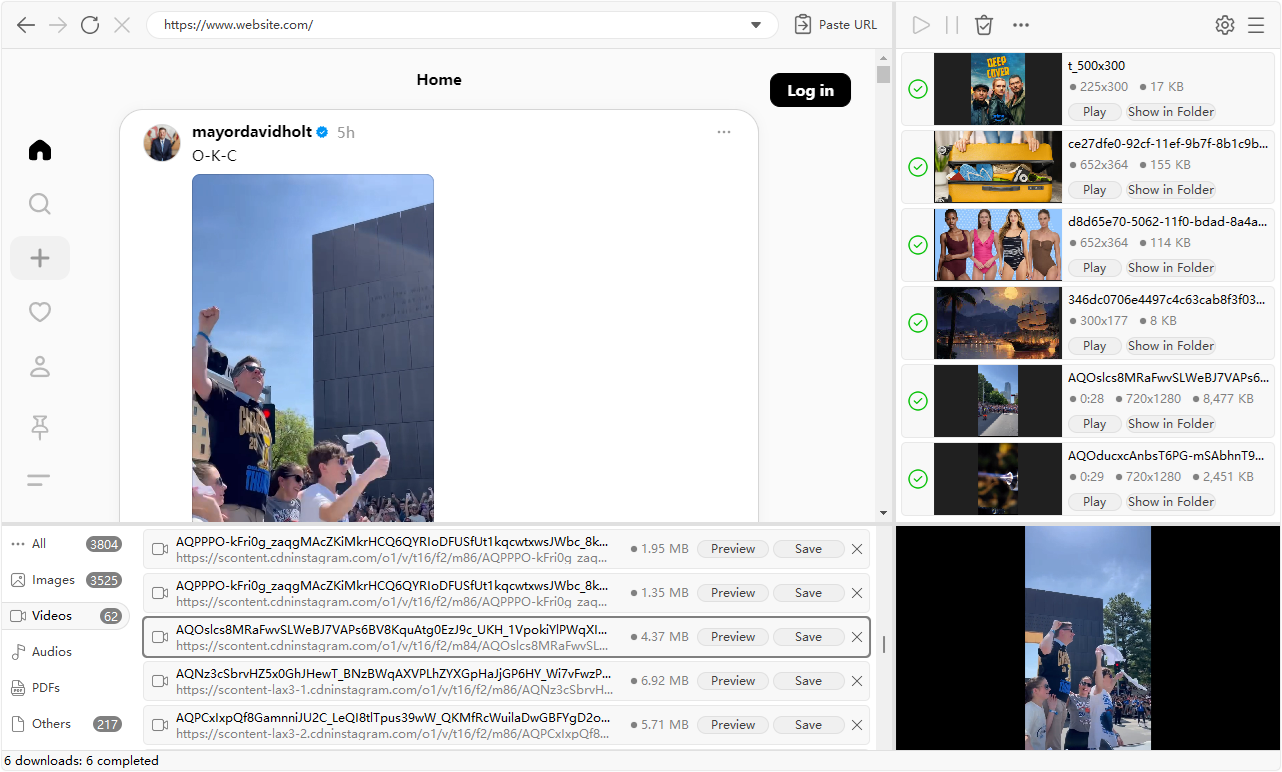This screenshot has width=1282, height=772.
Task: Open the hamburger menu icon
Action: [1256, 25]
